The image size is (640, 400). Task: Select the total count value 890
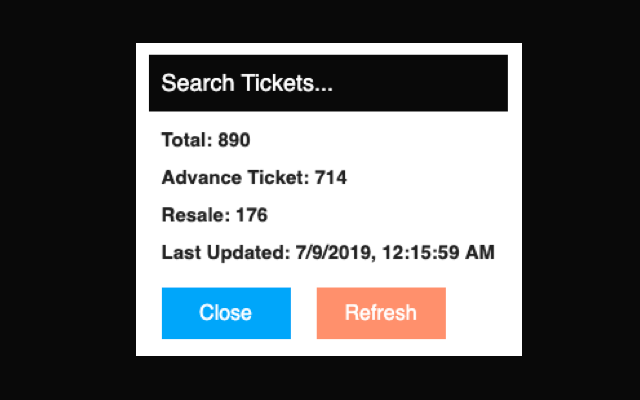coord(234,140)
